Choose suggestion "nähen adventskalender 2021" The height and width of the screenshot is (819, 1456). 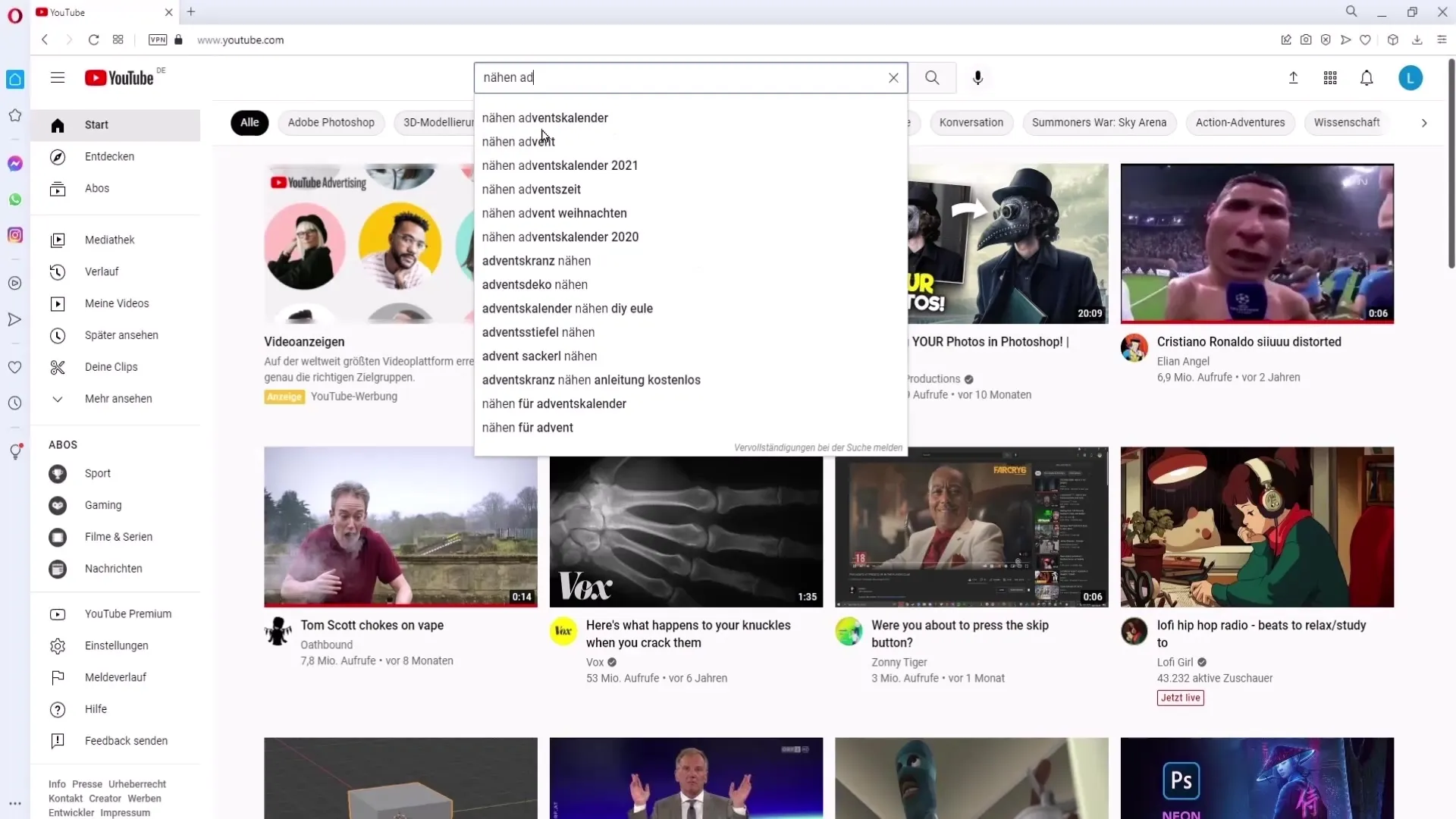pyautogui.click(x=691, y=166)
